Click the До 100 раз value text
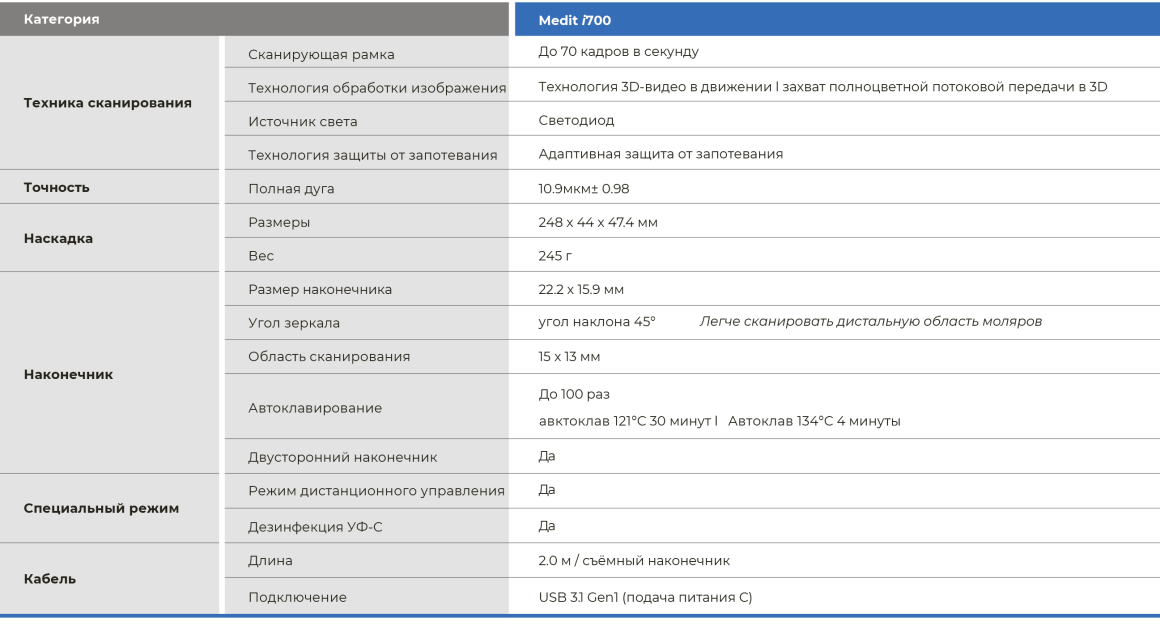The height and width of the screenshot is (626, 1160). pyautogui.click(x=574, y=394)
